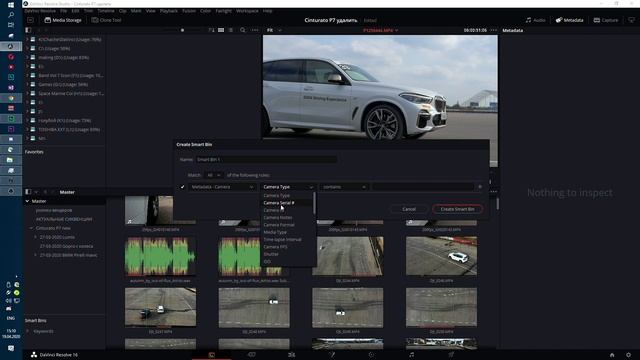Open the Clone Tool
This screenshot has height=360, width=640.
(x=107, y=20)
